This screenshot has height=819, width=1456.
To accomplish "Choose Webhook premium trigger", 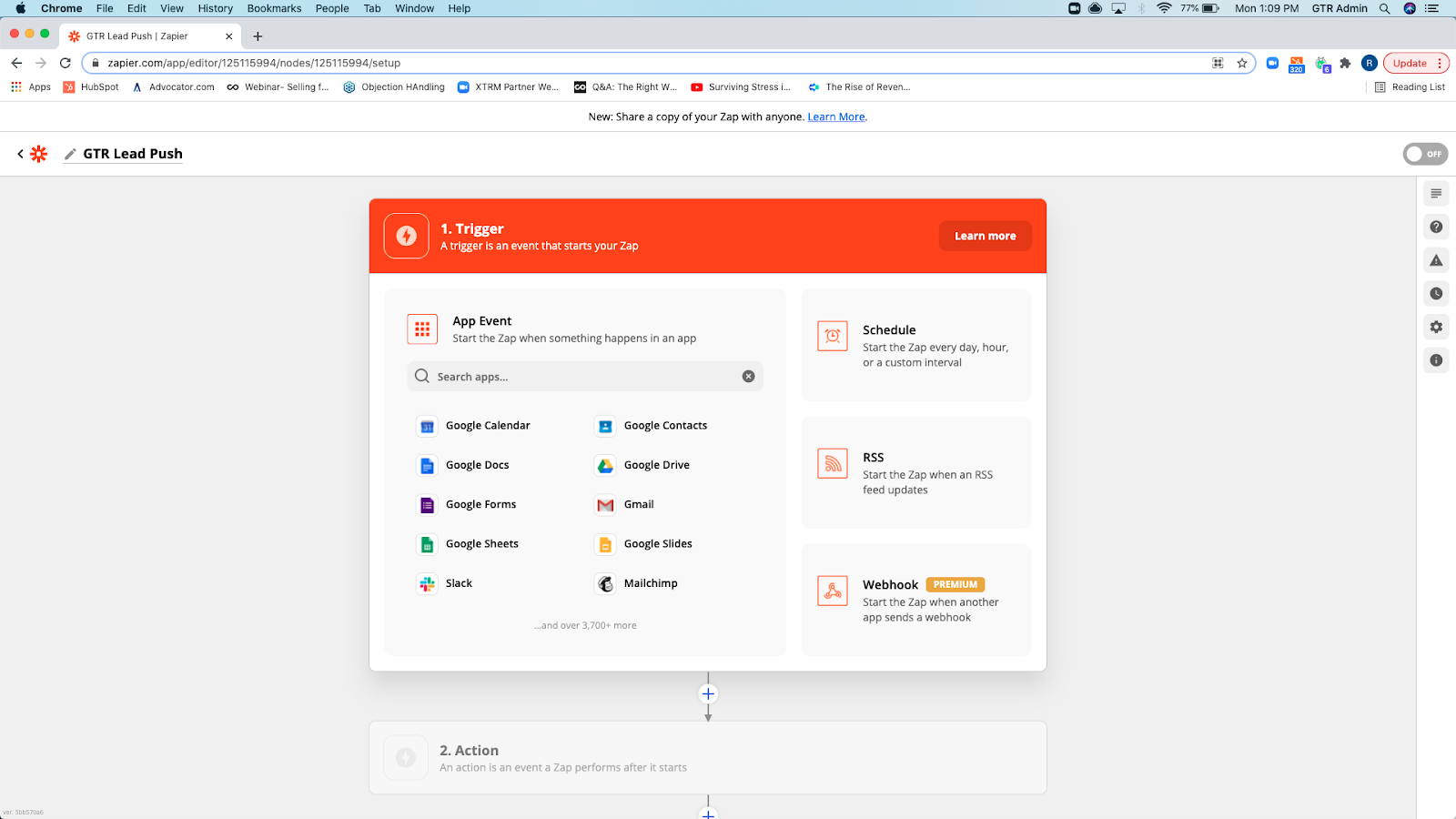I will point(916,600).
